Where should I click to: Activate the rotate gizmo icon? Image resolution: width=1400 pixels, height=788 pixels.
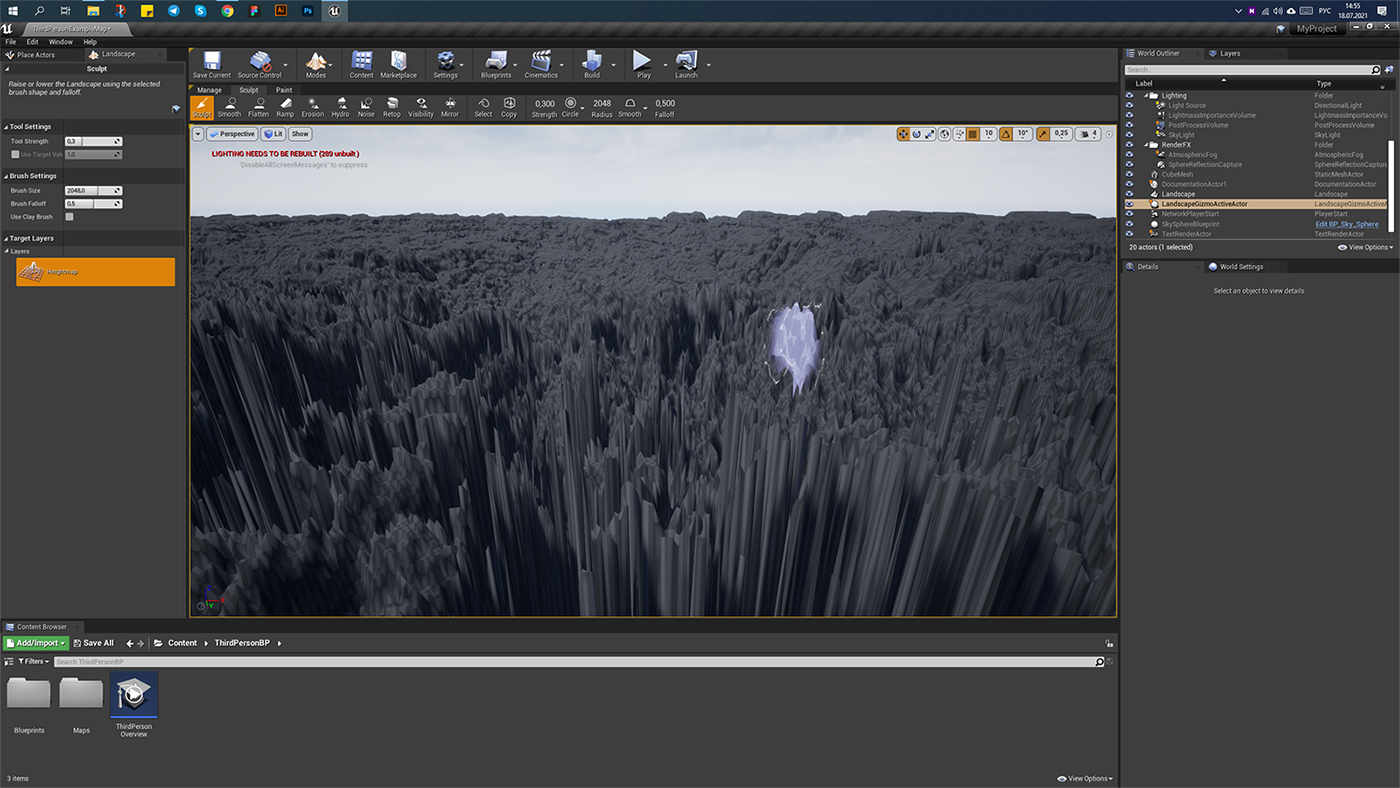point(916,133)
